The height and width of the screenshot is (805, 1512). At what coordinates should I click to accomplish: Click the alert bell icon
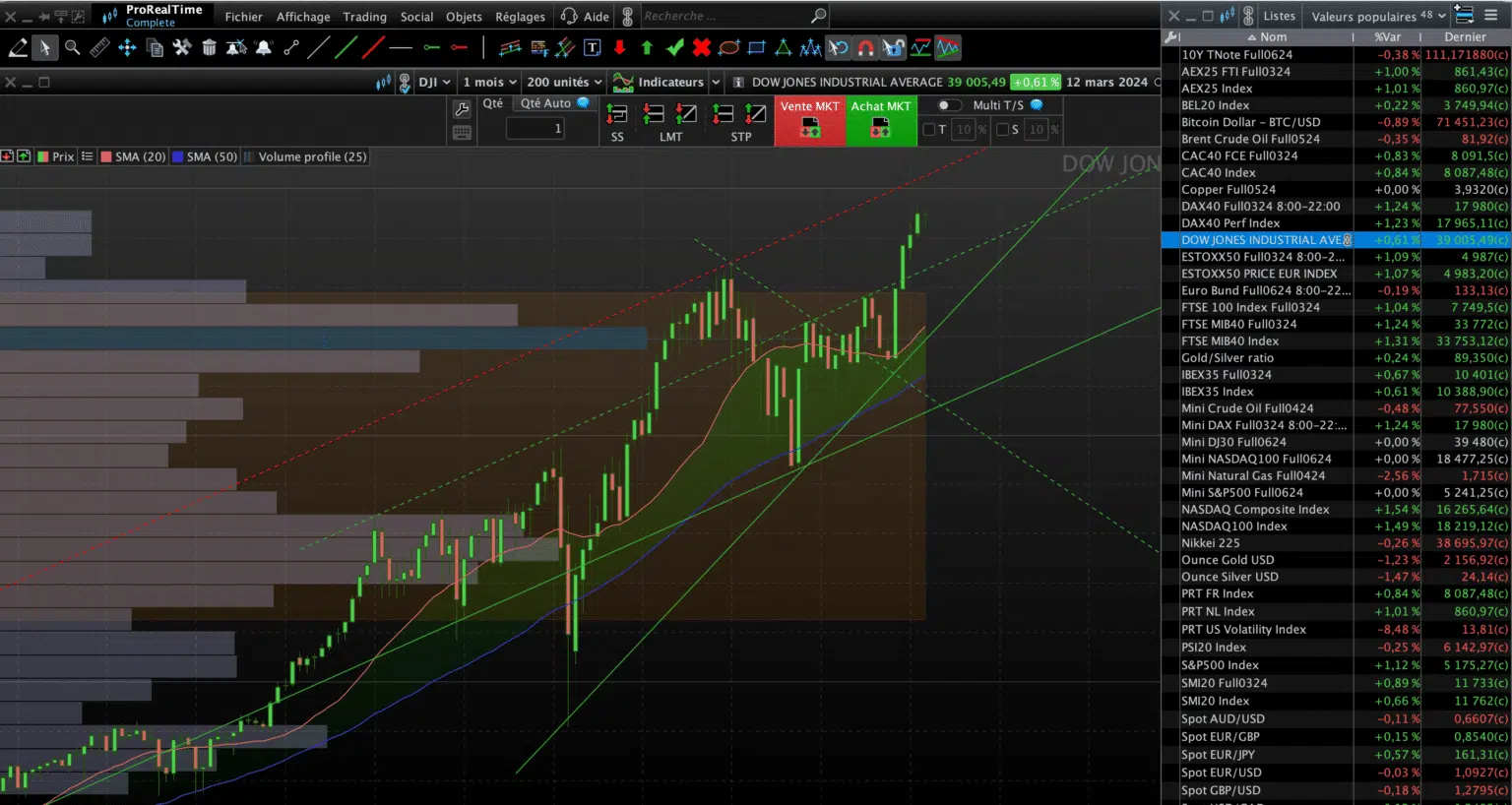click(x=264, y=47)
